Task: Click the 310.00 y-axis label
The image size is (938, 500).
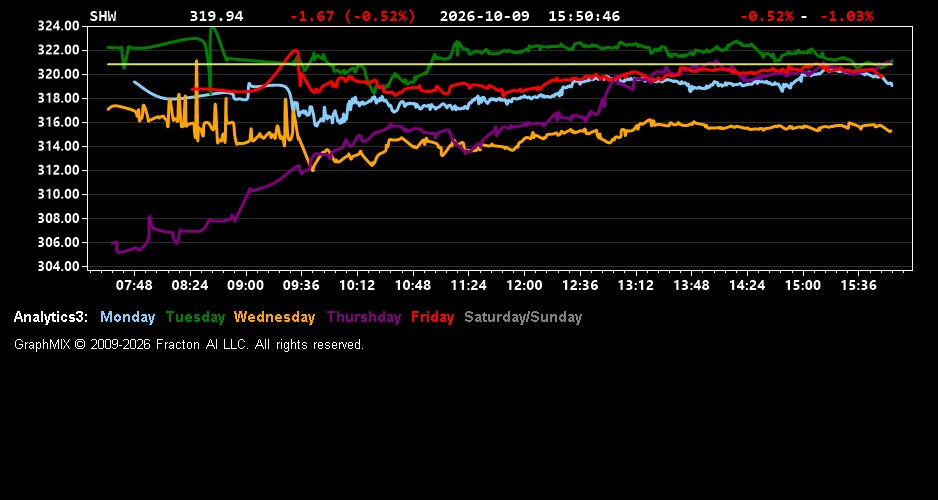Action: tap(58, 194)
